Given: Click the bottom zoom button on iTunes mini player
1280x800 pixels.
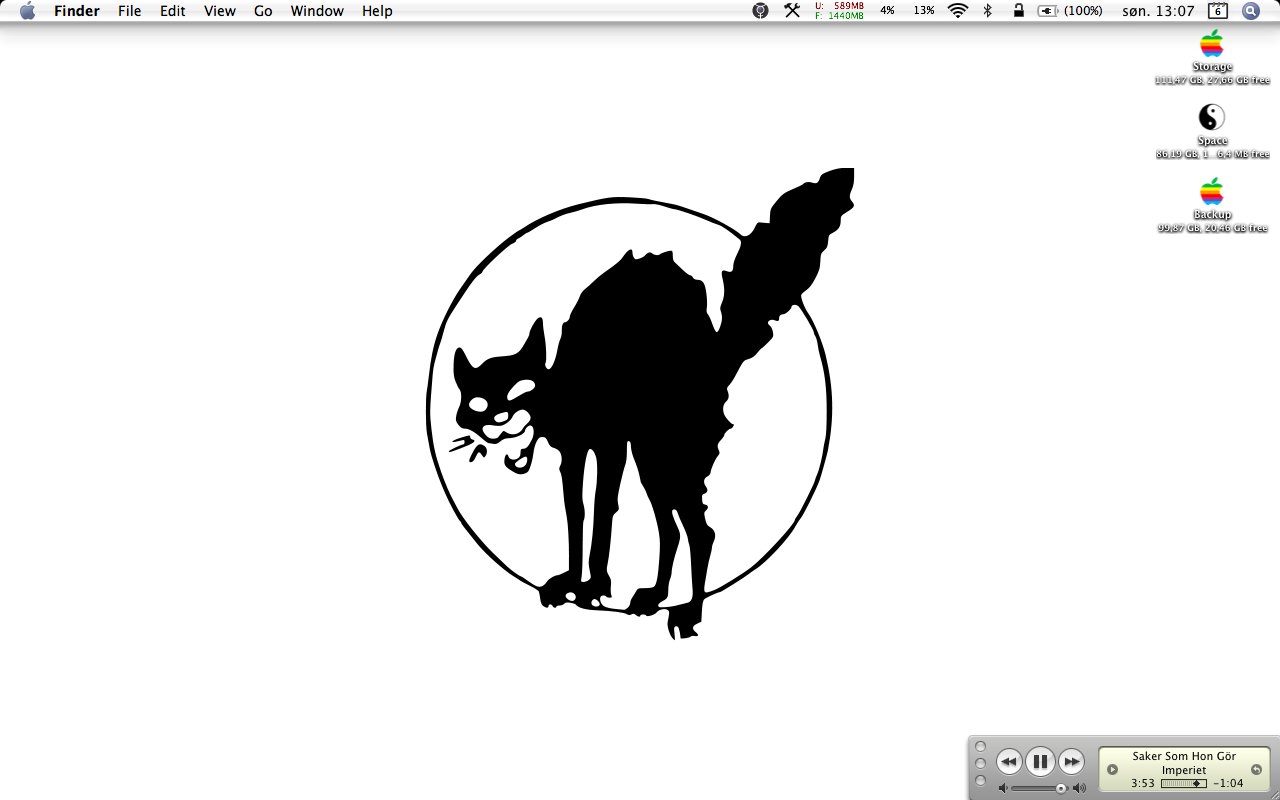Looking at the screenshot, I should pos(980,780).
